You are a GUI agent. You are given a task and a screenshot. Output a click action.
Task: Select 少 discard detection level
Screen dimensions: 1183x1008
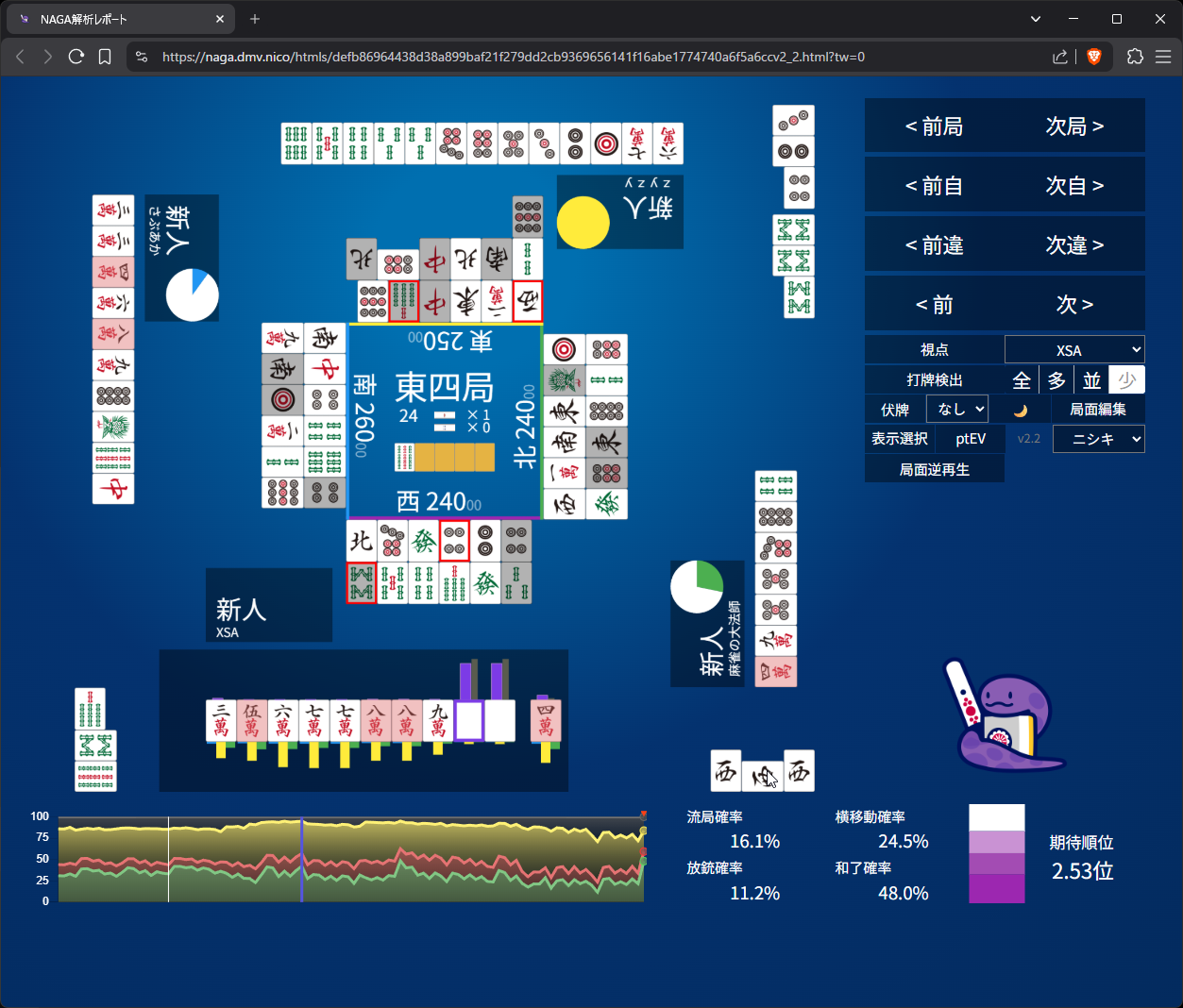tap(1126, 380)
